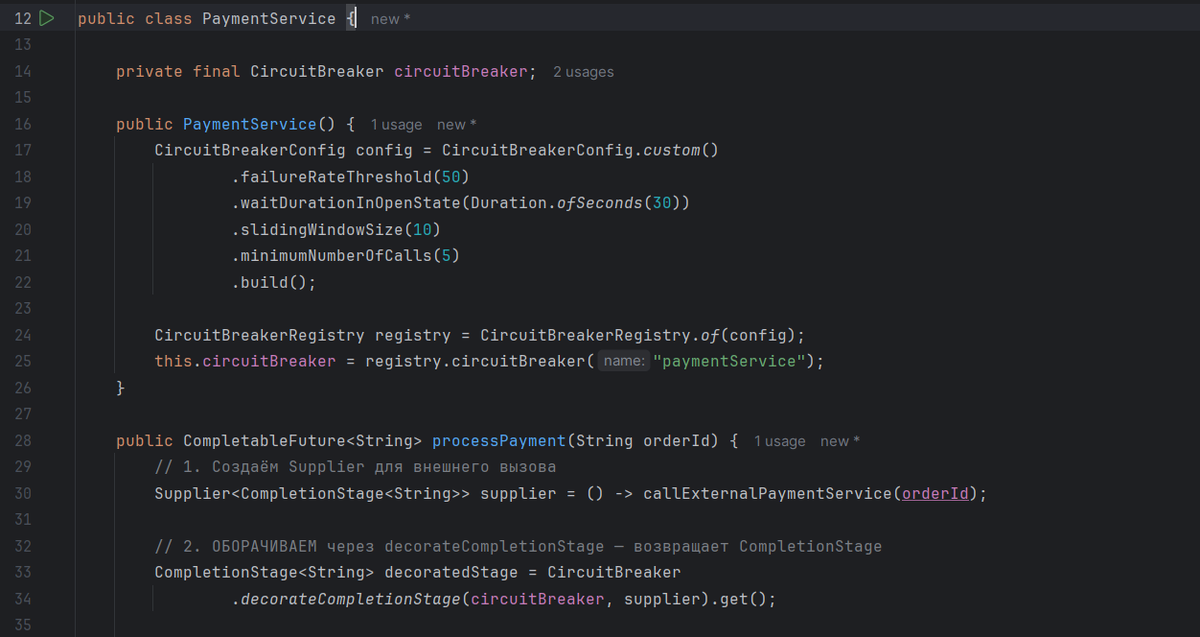Click the .slidingWindowSize(10) call

click(x=336, y=230)
